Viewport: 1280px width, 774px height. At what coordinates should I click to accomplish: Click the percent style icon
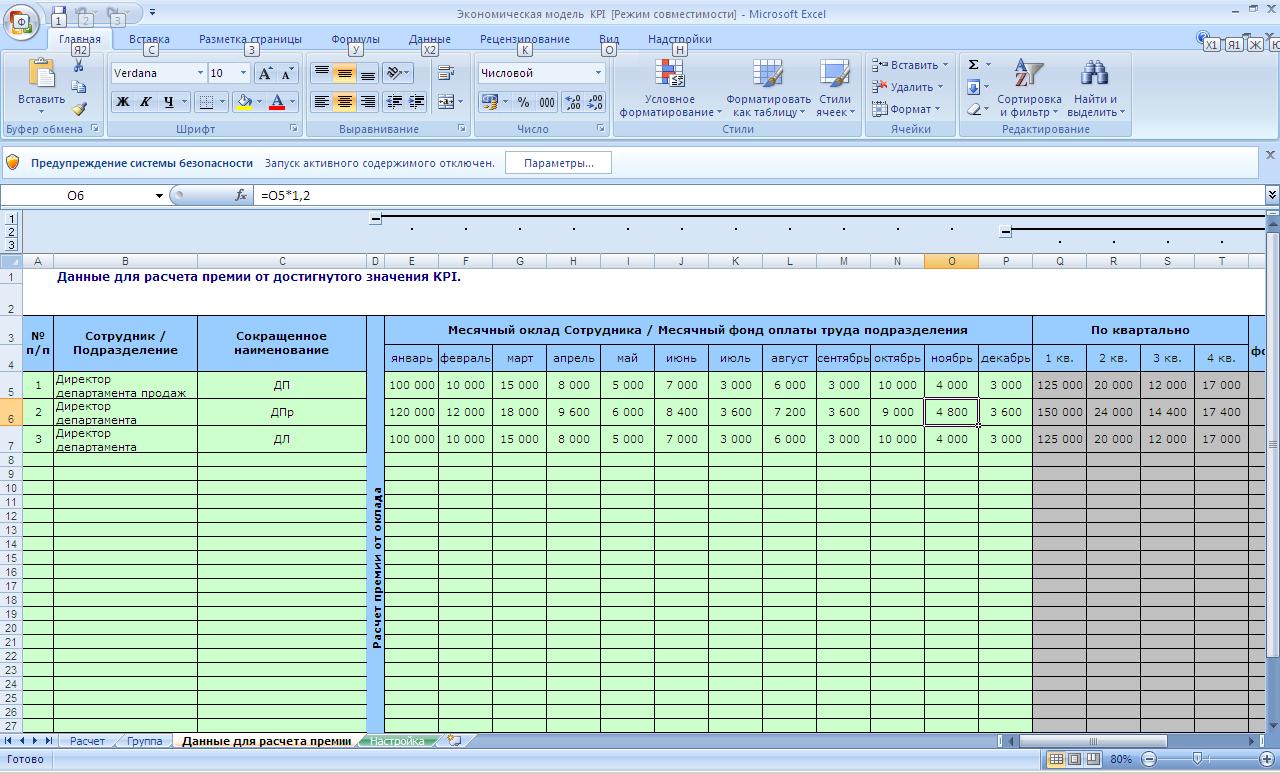point(523,102)
